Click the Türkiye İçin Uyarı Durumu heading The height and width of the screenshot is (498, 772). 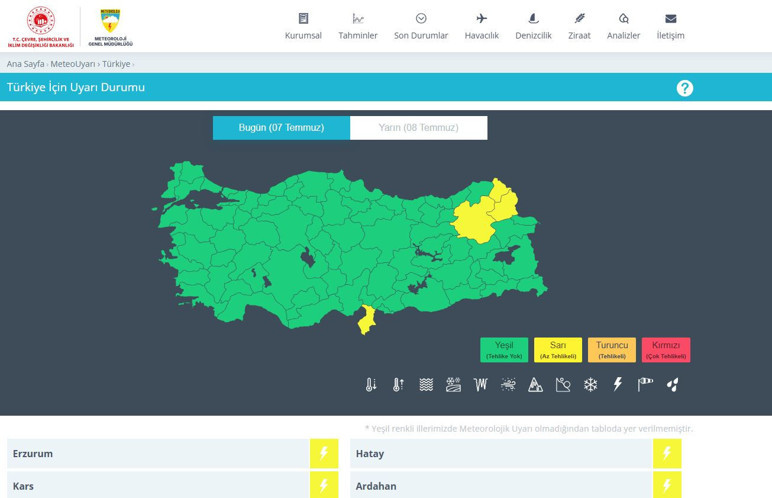pyautogui.click(x=76, y=87)
